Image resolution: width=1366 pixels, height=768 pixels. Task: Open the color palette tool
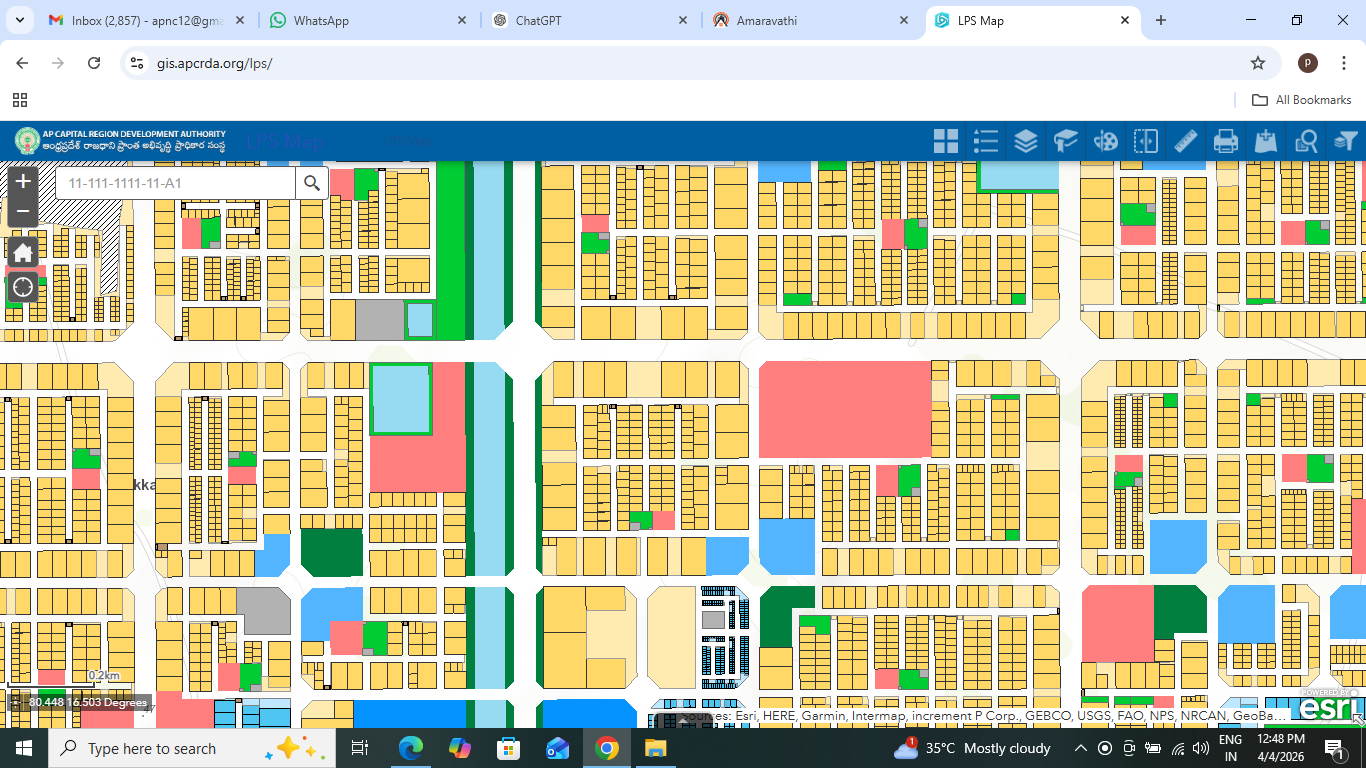pyautogui.click(x=1106, y=141)
